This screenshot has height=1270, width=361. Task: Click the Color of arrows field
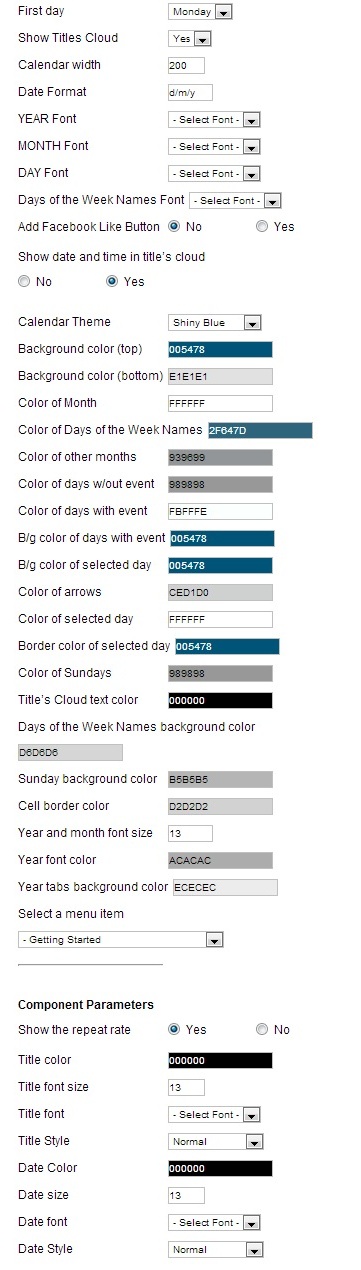[220, 592]
